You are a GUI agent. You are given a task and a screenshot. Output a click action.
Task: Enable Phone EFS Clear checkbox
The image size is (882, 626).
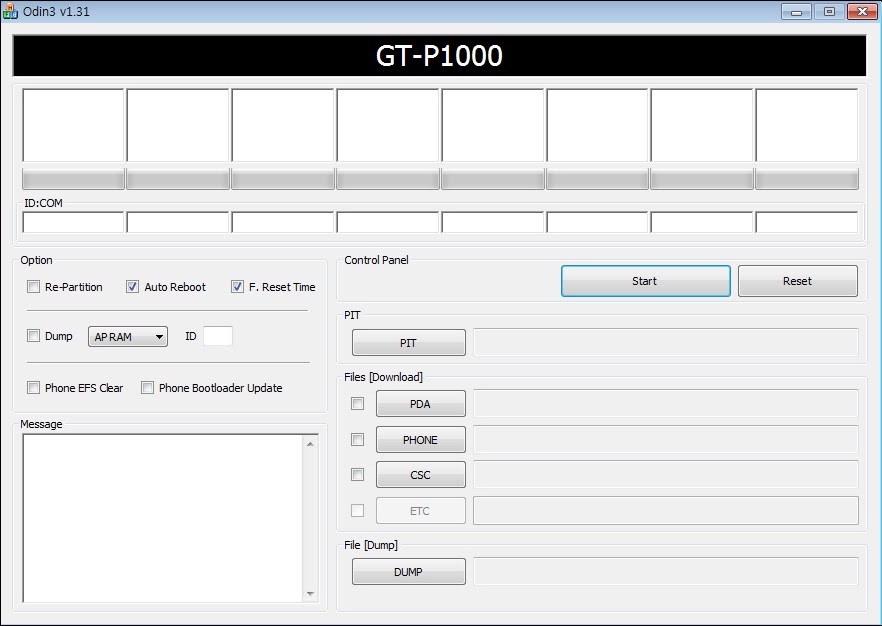(34, 388)
